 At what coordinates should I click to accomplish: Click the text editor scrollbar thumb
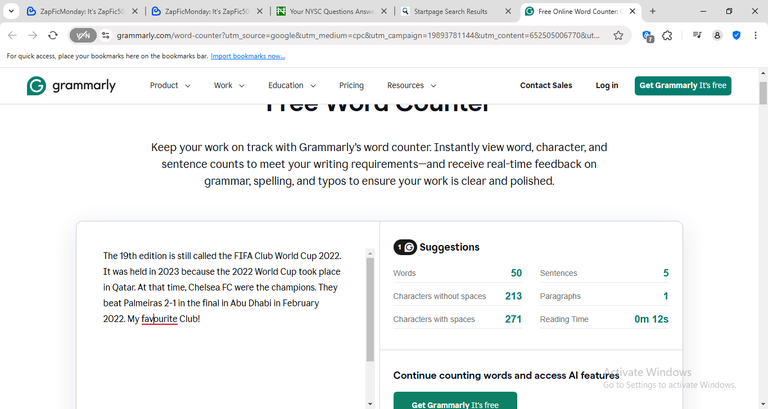tap(370, 309)
